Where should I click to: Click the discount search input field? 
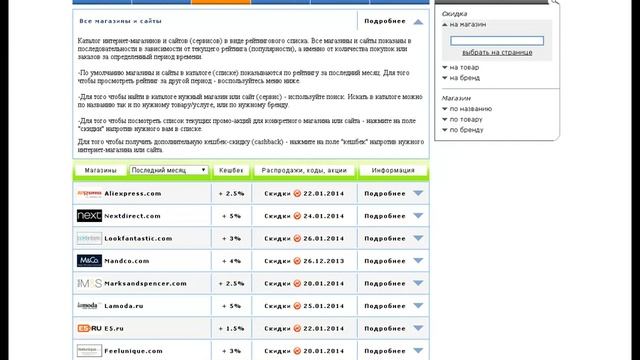(497, 40)
